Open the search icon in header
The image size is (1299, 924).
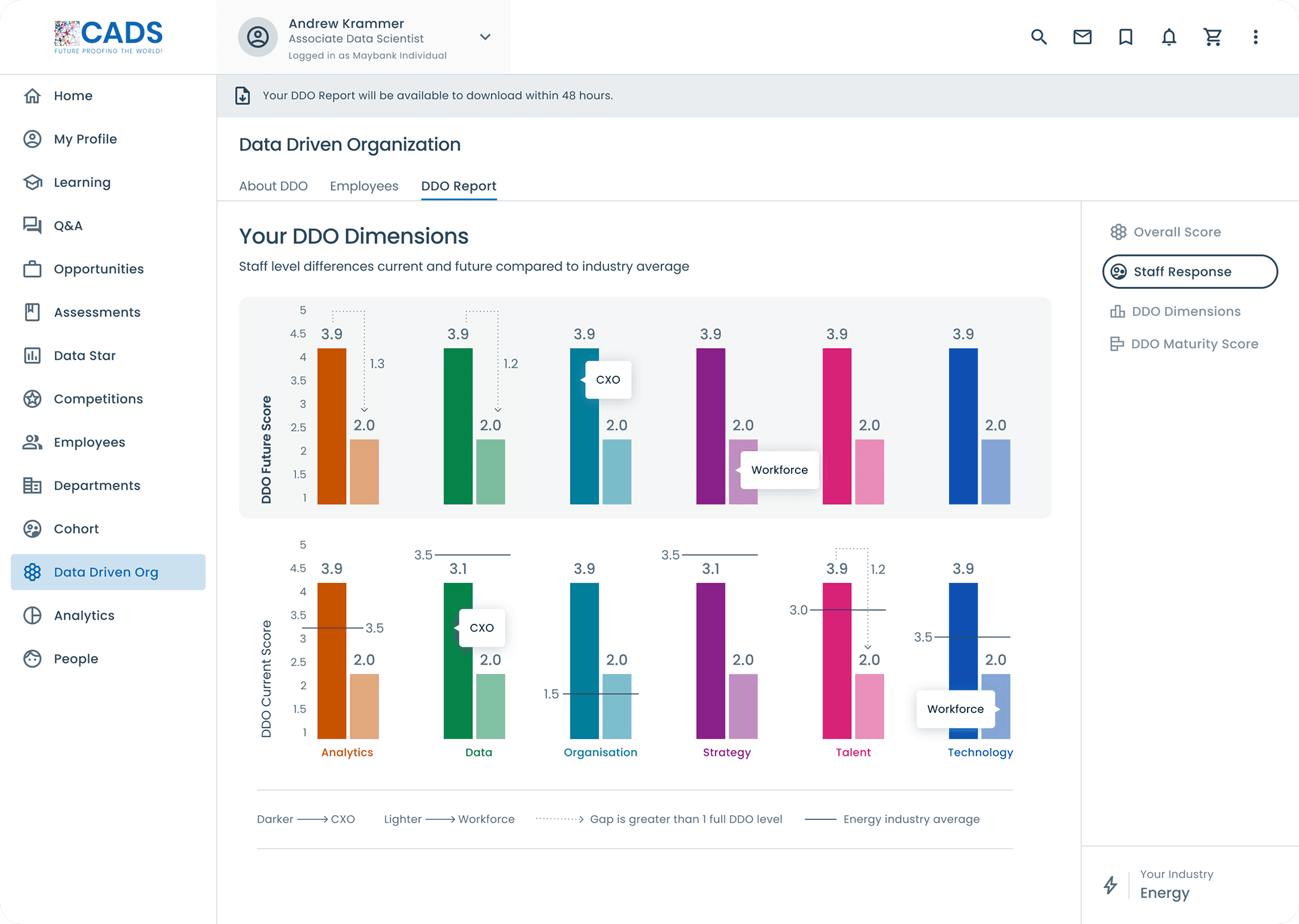1039,37
